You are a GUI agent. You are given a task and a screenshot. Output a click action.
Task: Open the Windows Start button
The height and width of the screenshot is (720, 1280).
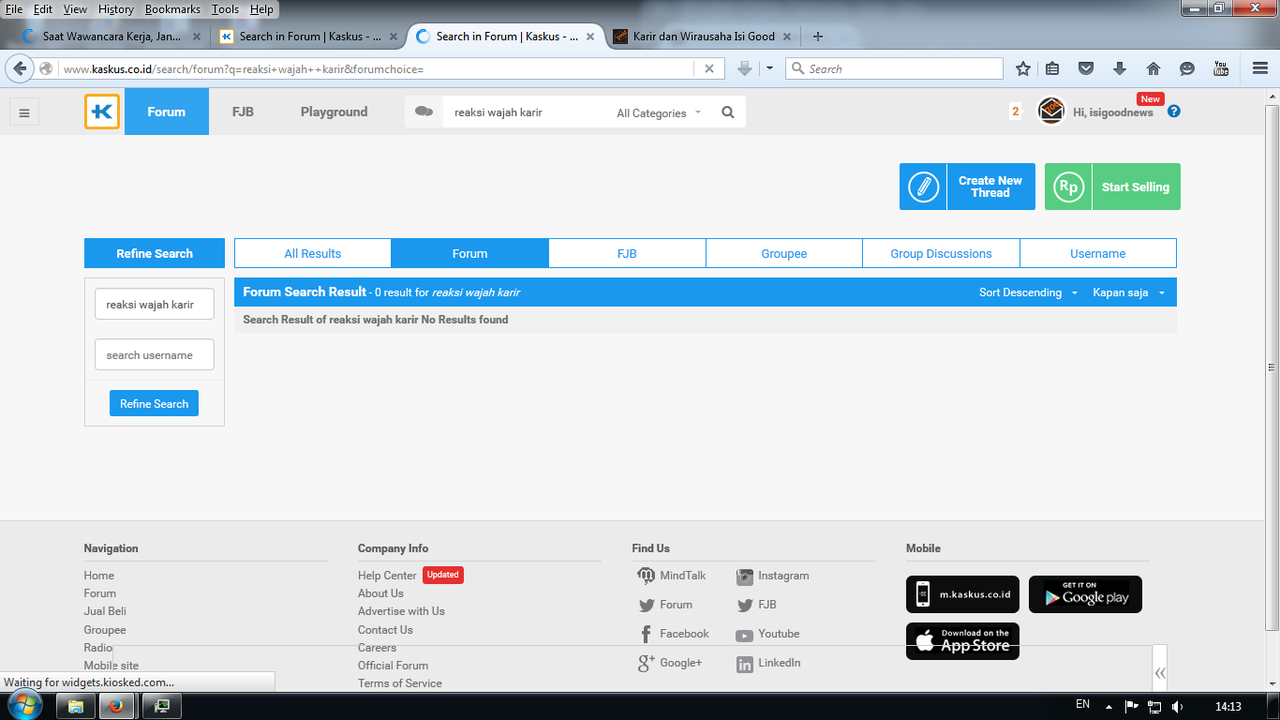coord(23,705)
